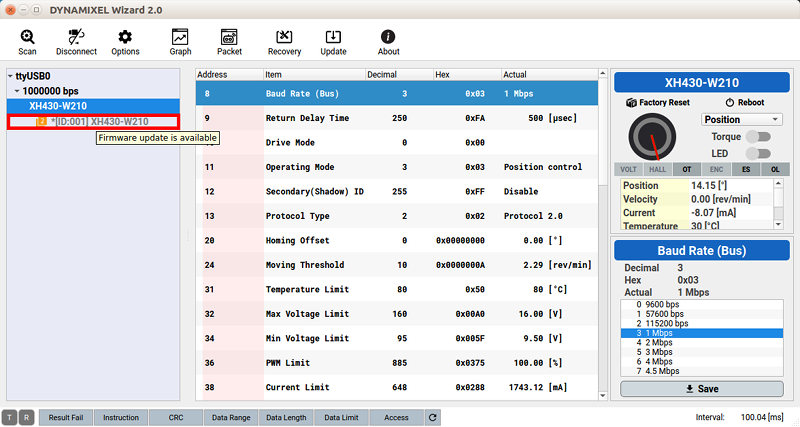
Task: Reboot the XH430-W210 device
Action: (x=745, y=103)
